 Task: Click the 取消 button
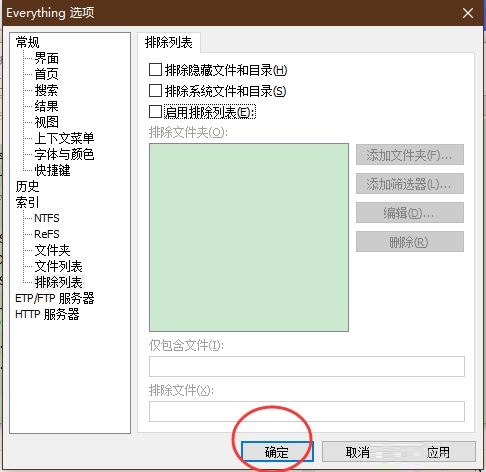(357, 452)
